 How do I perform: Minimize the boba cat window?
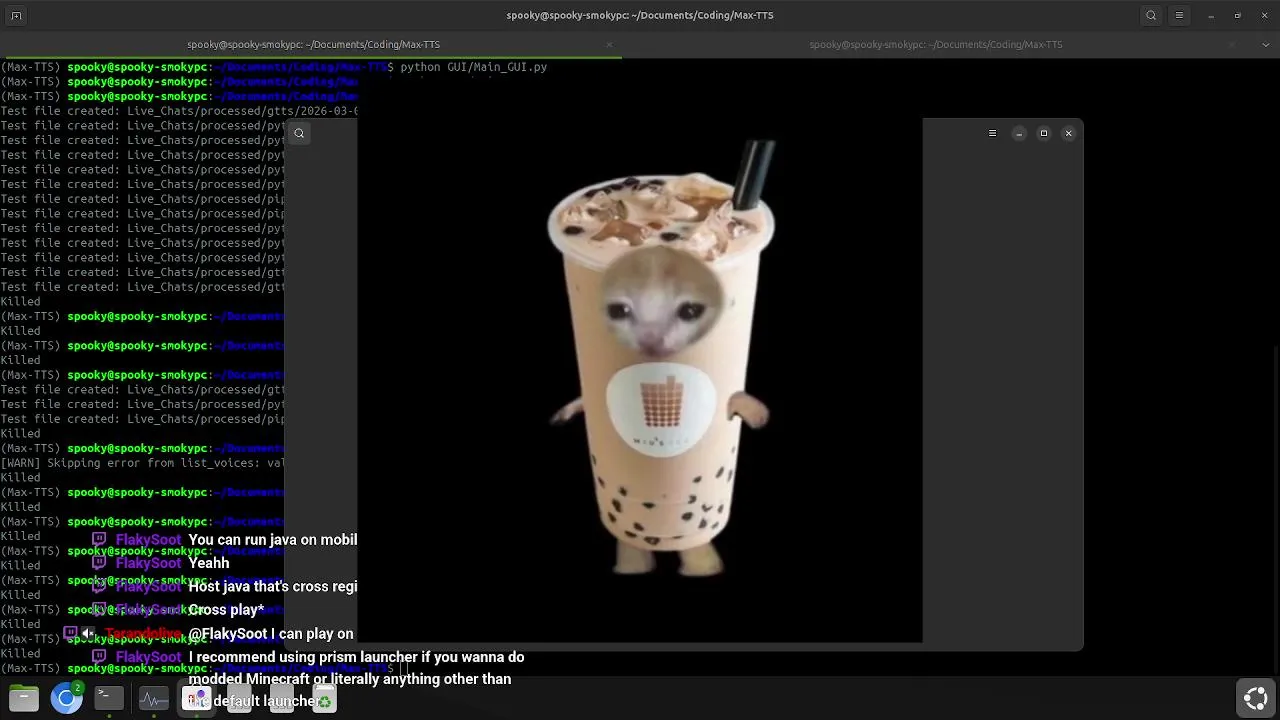(1018, 133)
